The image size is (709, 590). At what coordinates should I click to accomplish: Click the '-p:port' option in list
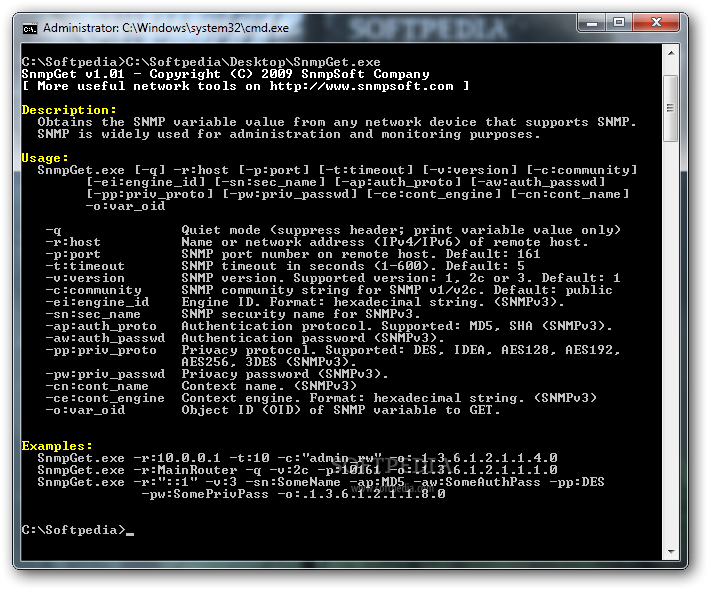coord(72,254)
